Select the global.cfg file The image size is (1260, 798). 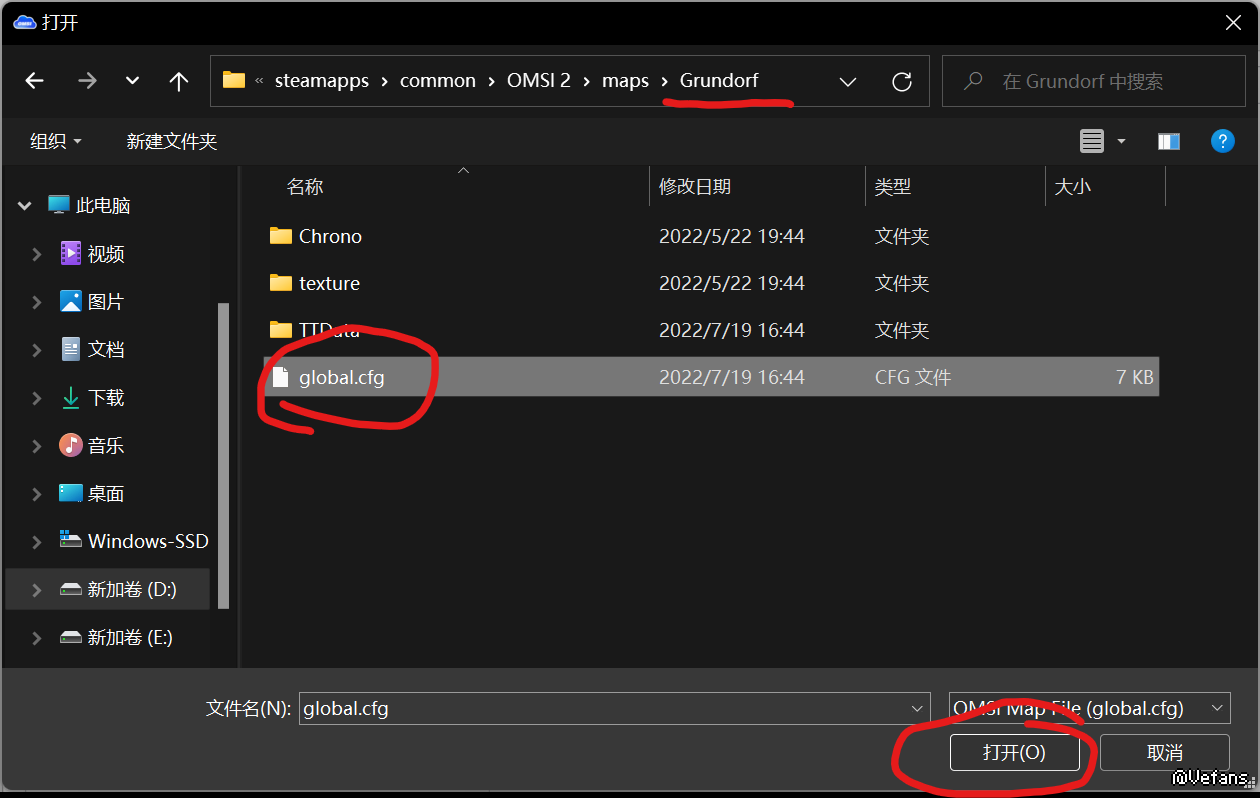click(x=341, y=377)
